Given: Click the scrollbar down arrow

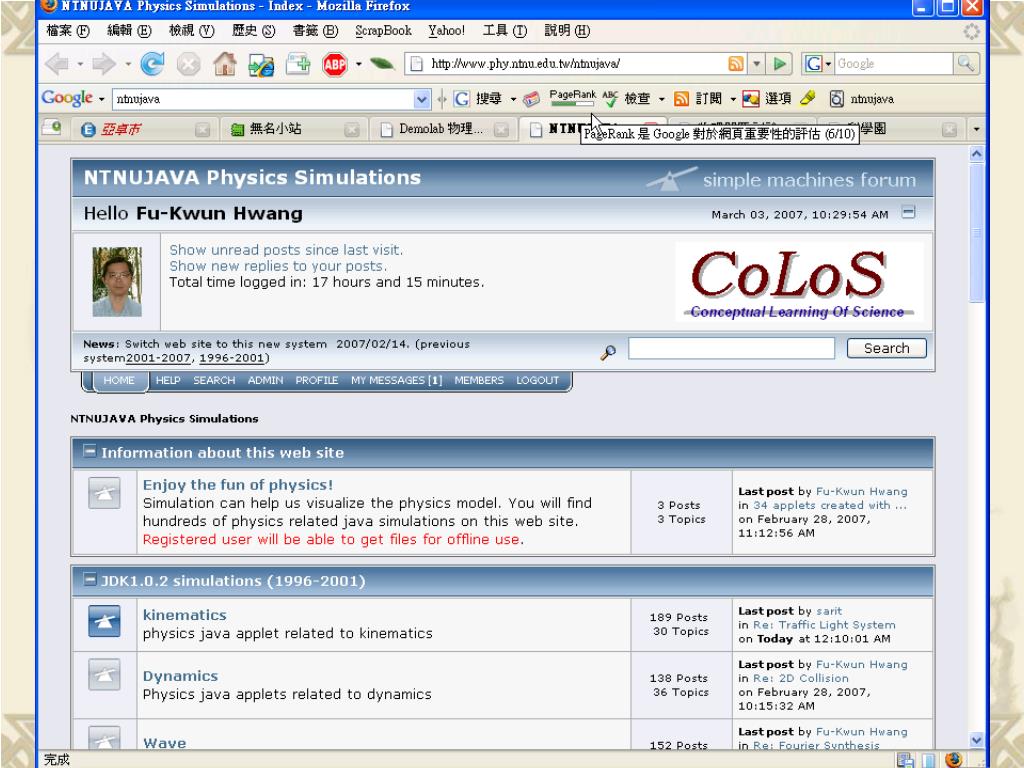Looking at the screenshot, I should 976,741.
